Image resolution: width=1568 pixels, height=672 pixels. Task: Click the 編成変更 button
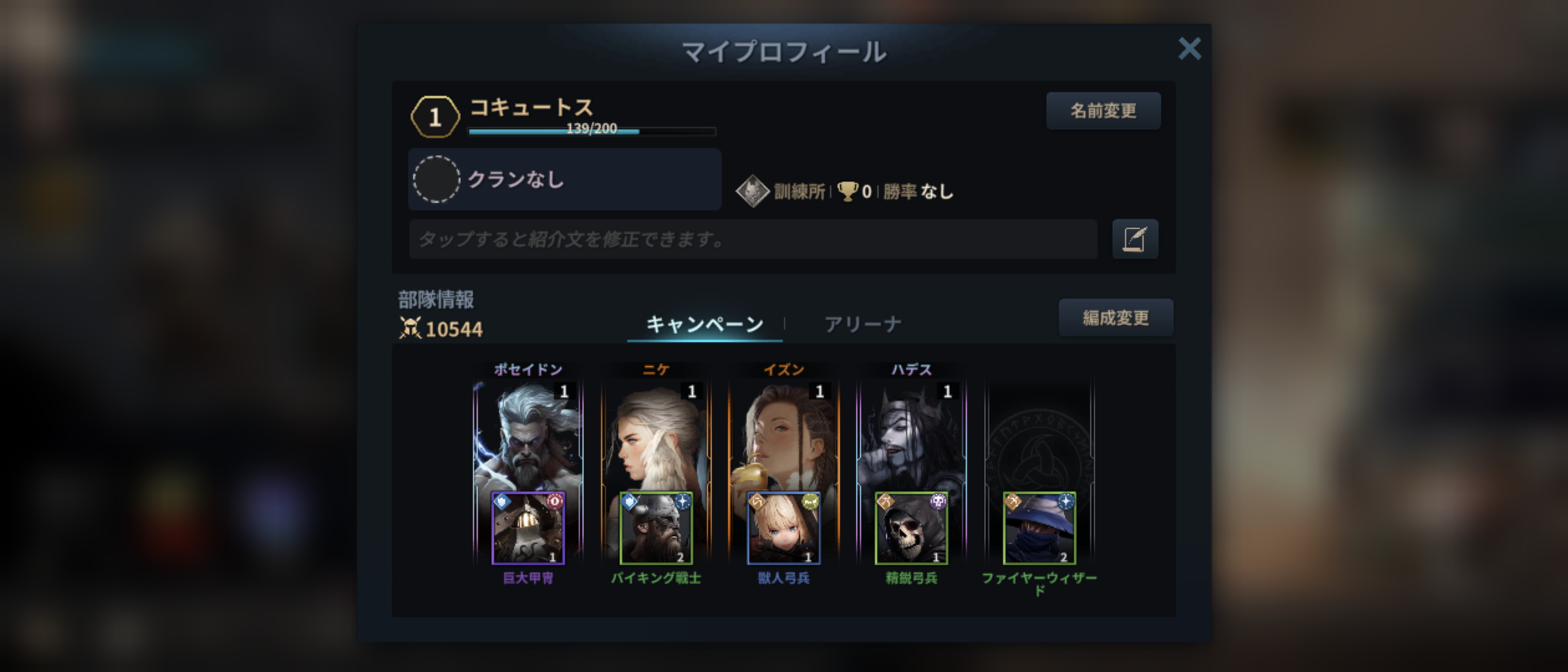[1116, 318]
